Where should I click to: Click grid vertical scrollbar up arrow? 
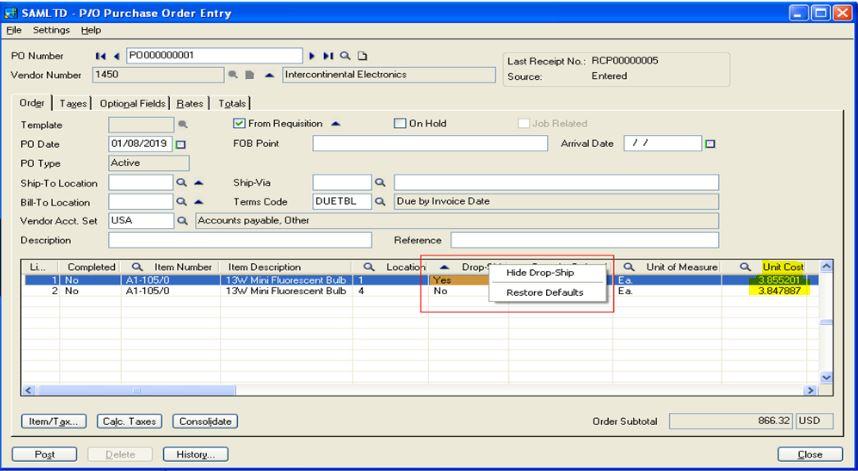pyautogui.click(x=826, y=267)
